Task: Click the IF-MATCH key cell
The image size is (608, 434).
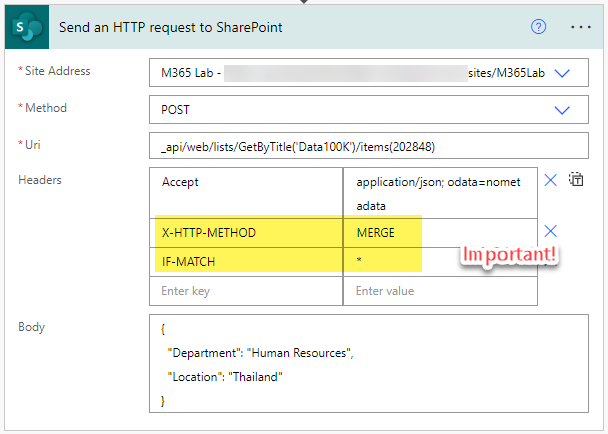Action: (x=246, y=262)
